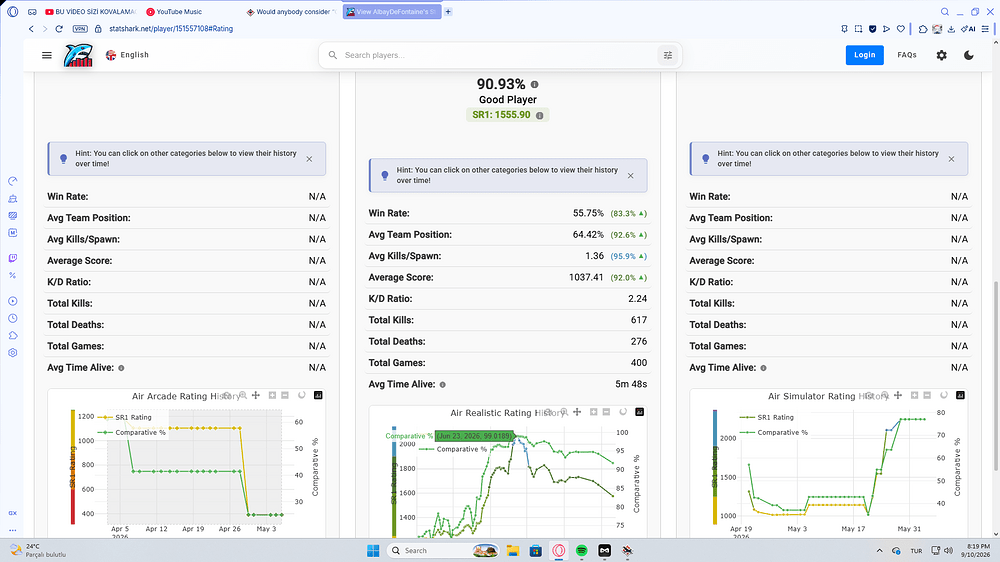Screen dimensions: 1000x562
Task: Open the FAQs page
Action: point(907,55)
